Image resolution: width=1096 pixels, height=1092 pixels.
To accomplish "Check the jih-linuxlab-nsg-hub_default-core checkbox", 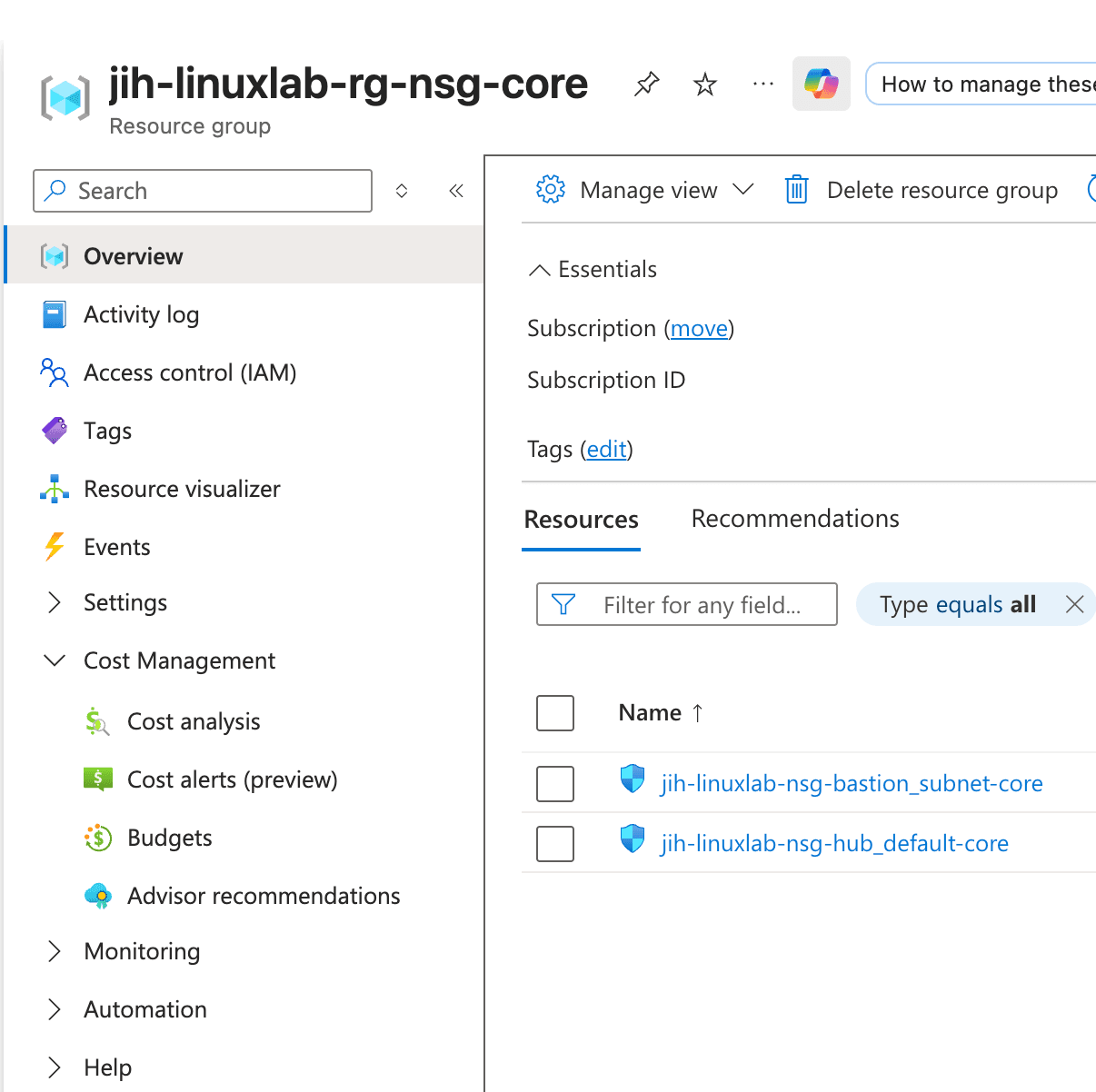I will coord(554,843).
